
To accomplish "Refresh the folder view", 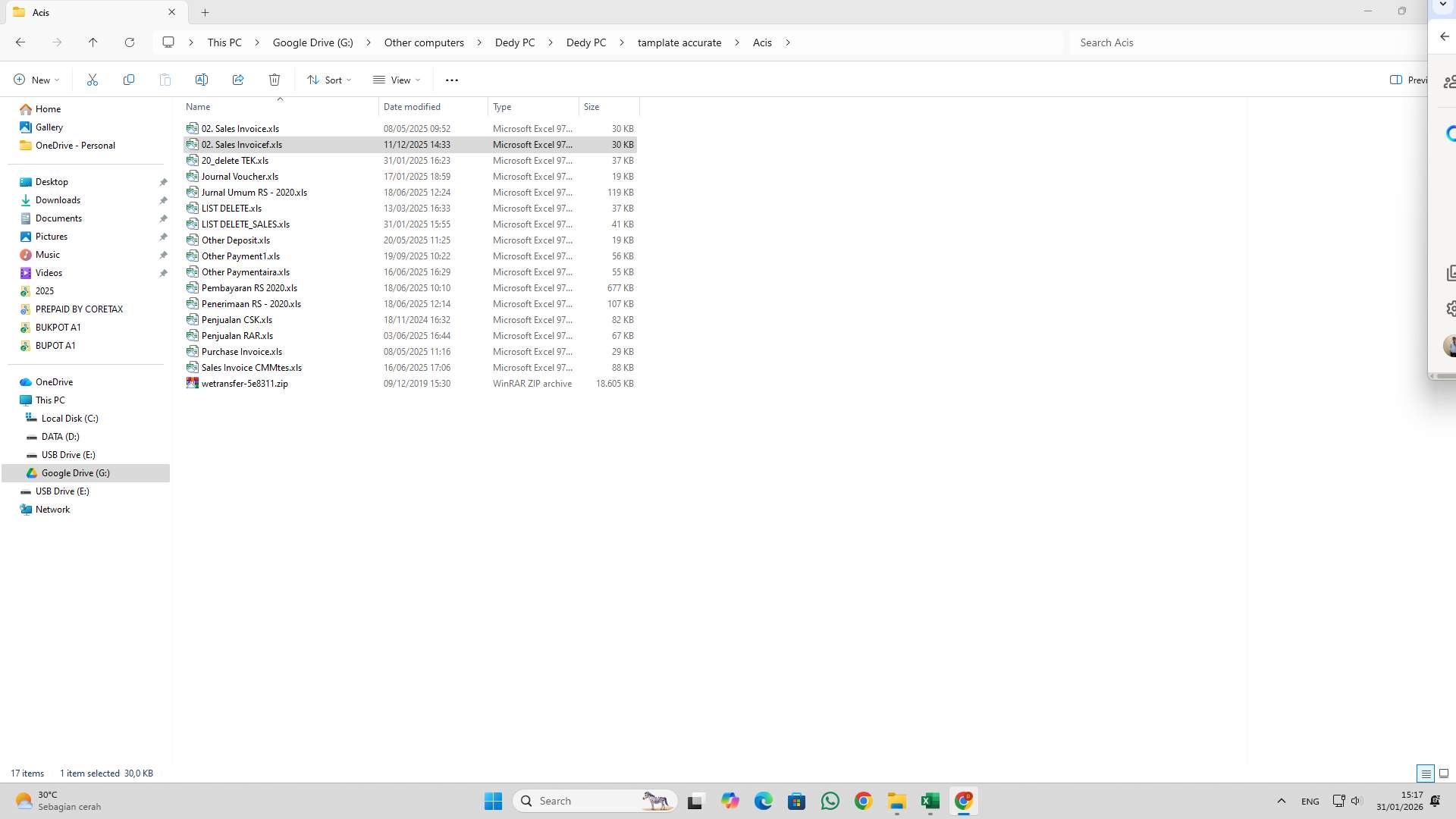I will pos(130,42).
